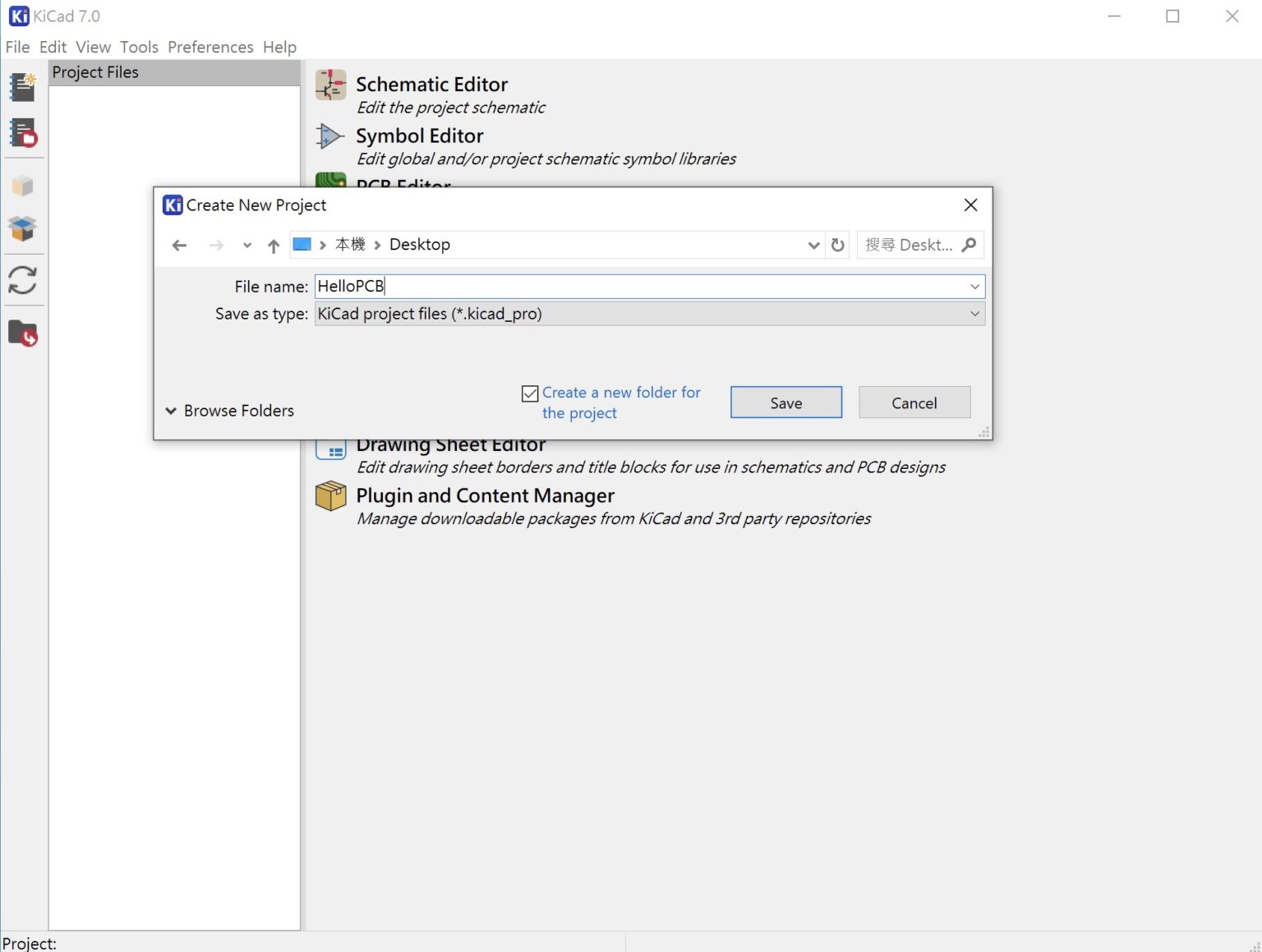The image size is (1262, 952).
Task: Close the Create New Project dialog
Action: (x=970, y=205)
